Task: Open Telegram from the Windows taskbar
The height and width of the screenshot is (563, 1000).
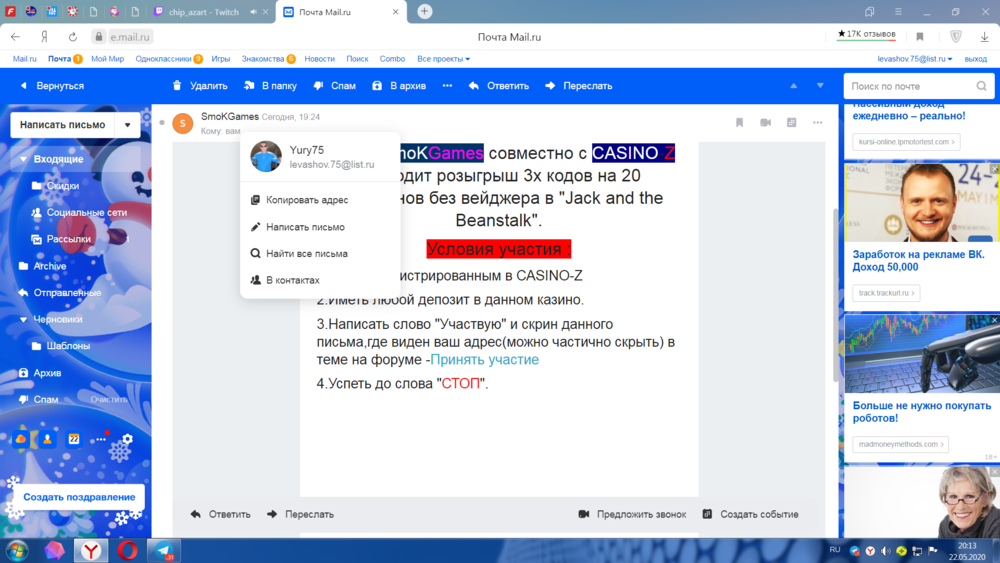Action: 164,550
